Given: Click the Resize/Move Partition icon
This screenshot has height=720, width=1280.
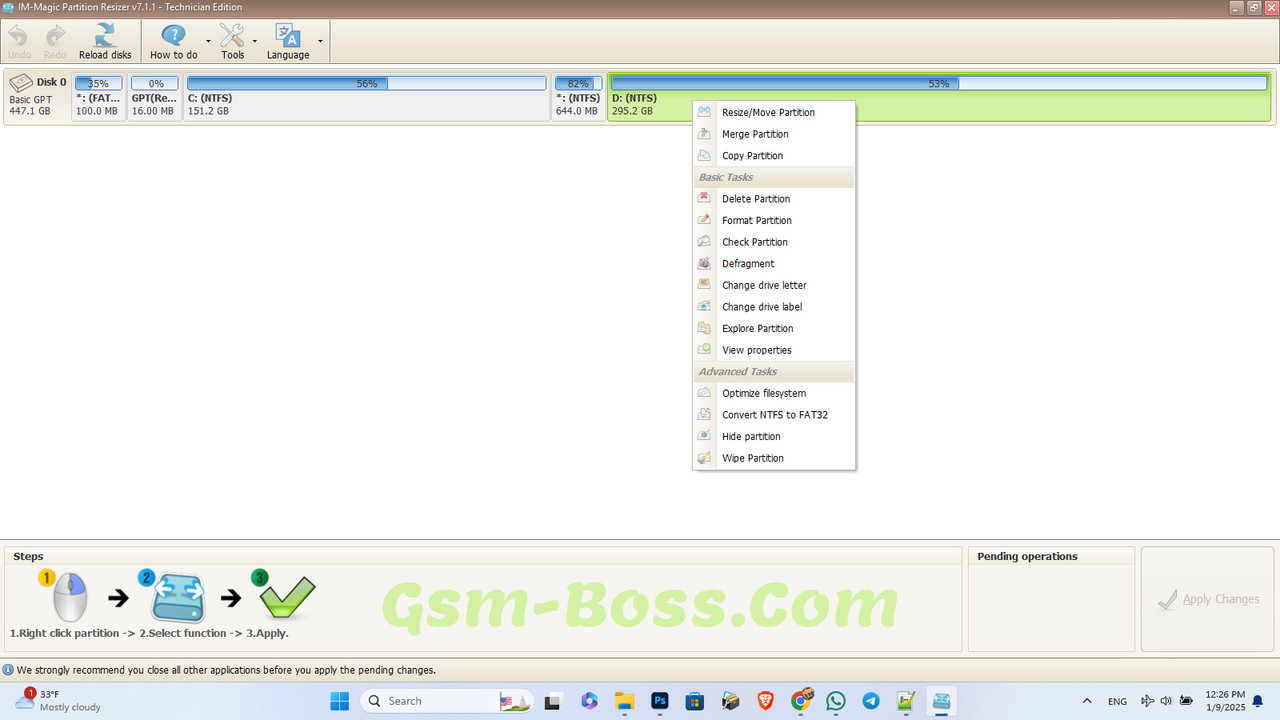Looking at the screenshot, I should pyautogui.click(x=704, y=112).
